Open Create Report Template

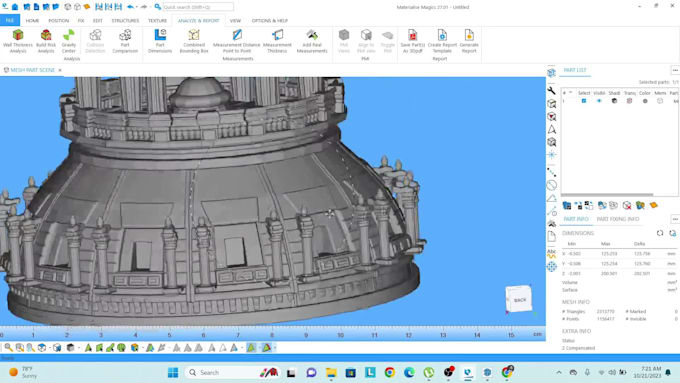tap(442, 41)
